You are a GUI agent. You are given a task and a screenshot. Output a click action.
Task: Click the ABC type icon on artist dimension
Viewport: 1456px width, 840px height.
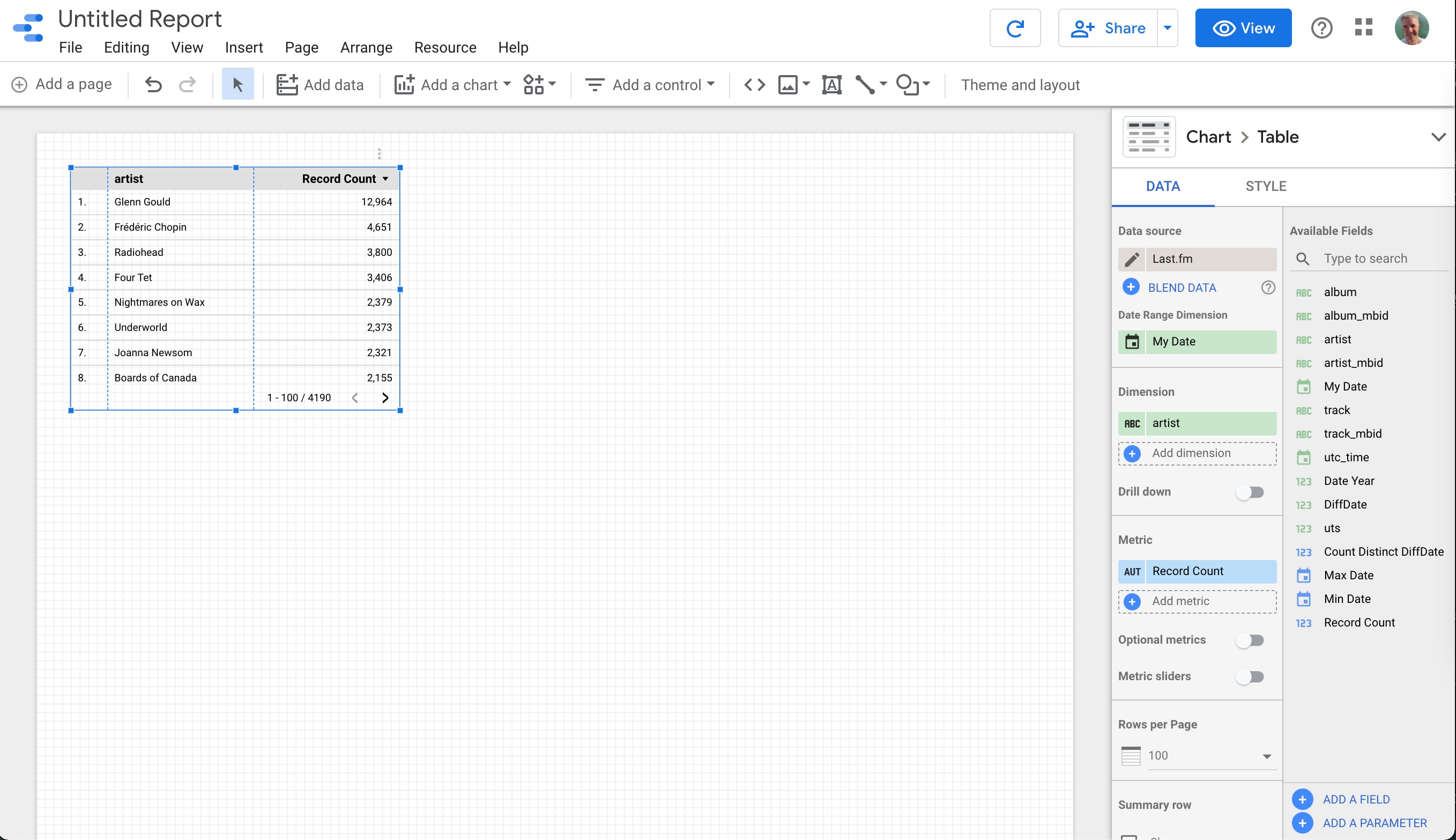click(x=1132, y=423)
